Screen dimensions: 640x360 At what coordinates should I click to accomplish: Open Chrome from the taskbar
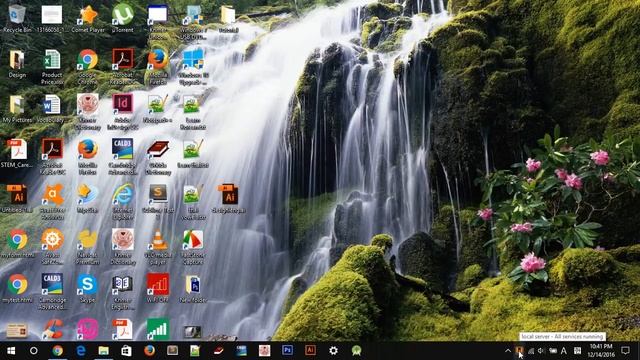coord(58,351)
